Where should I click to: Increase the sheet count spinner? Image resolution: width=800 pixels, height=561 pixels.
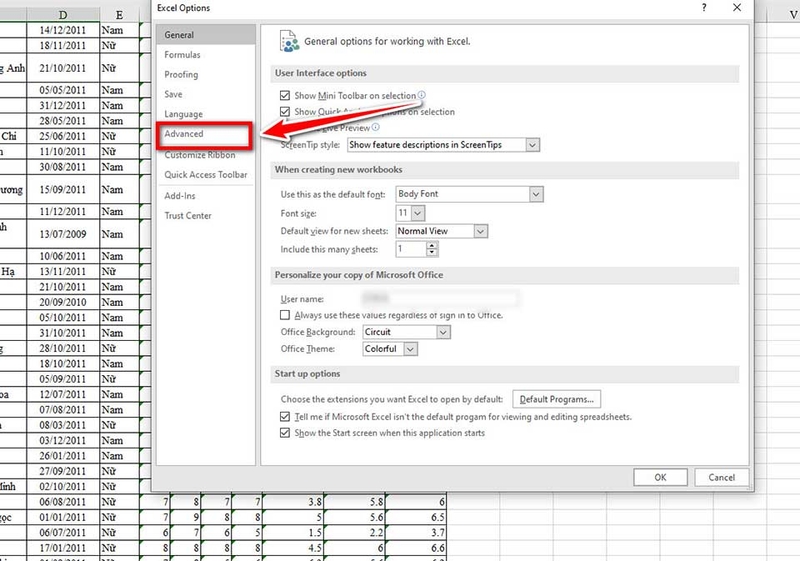click(x=432, y=246)
